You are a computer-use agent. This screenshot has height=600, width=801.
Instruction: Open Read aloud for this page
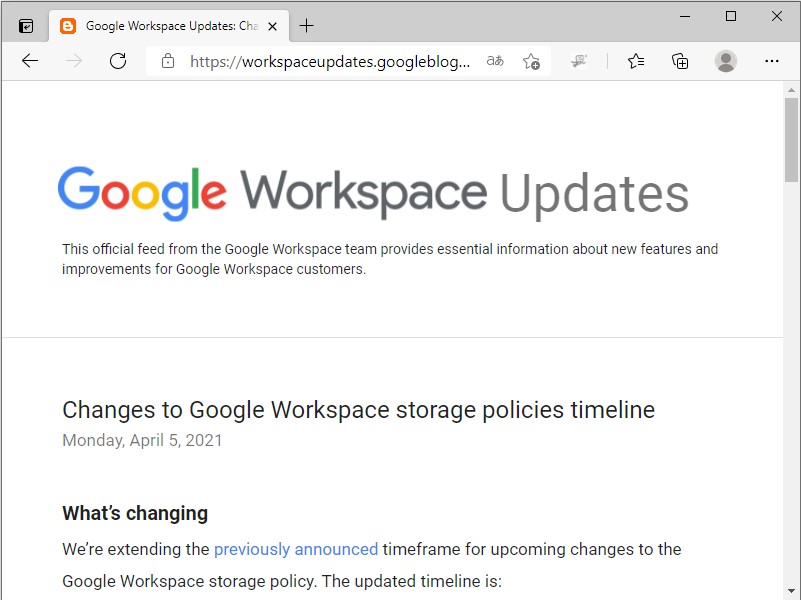pyautogui.click(x=494, y=61)
